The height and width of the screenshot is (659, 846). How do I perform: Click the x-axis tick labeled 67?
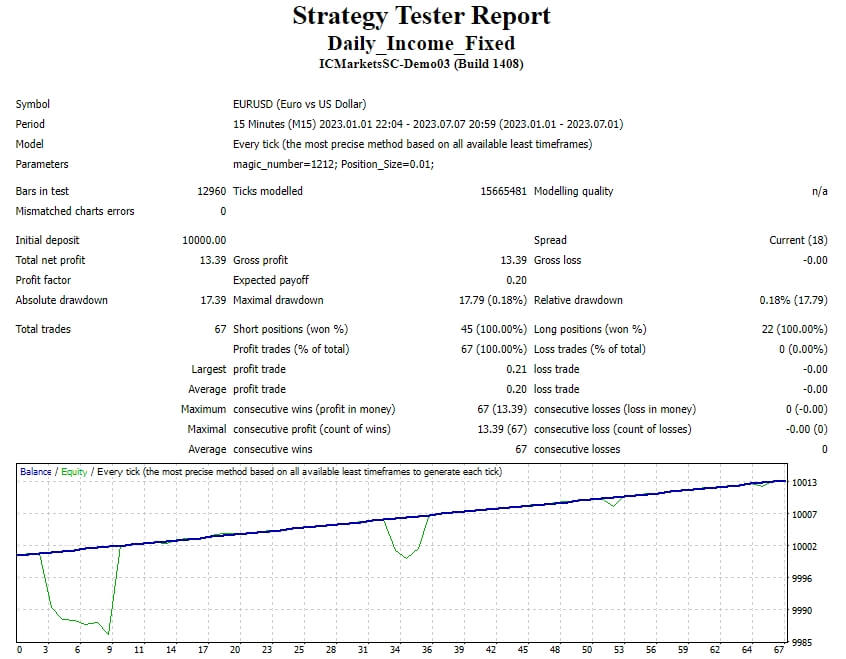[779, 649]
